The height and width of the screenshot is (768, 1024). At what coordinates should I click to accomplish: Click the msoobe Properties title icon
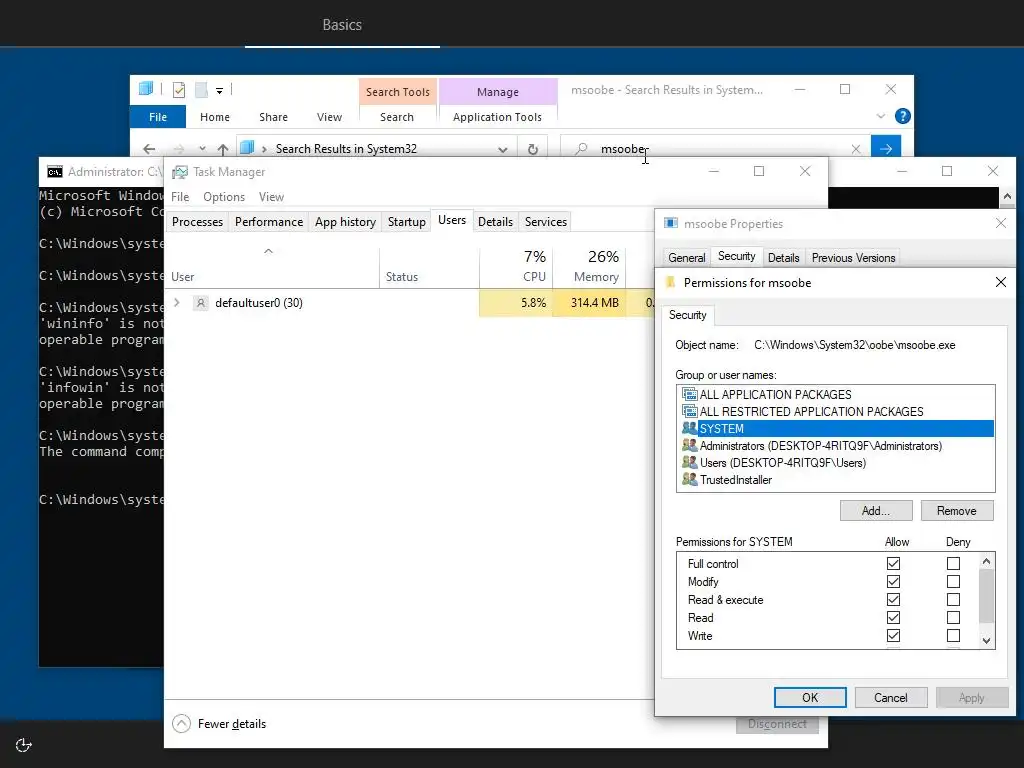point(671,223)
